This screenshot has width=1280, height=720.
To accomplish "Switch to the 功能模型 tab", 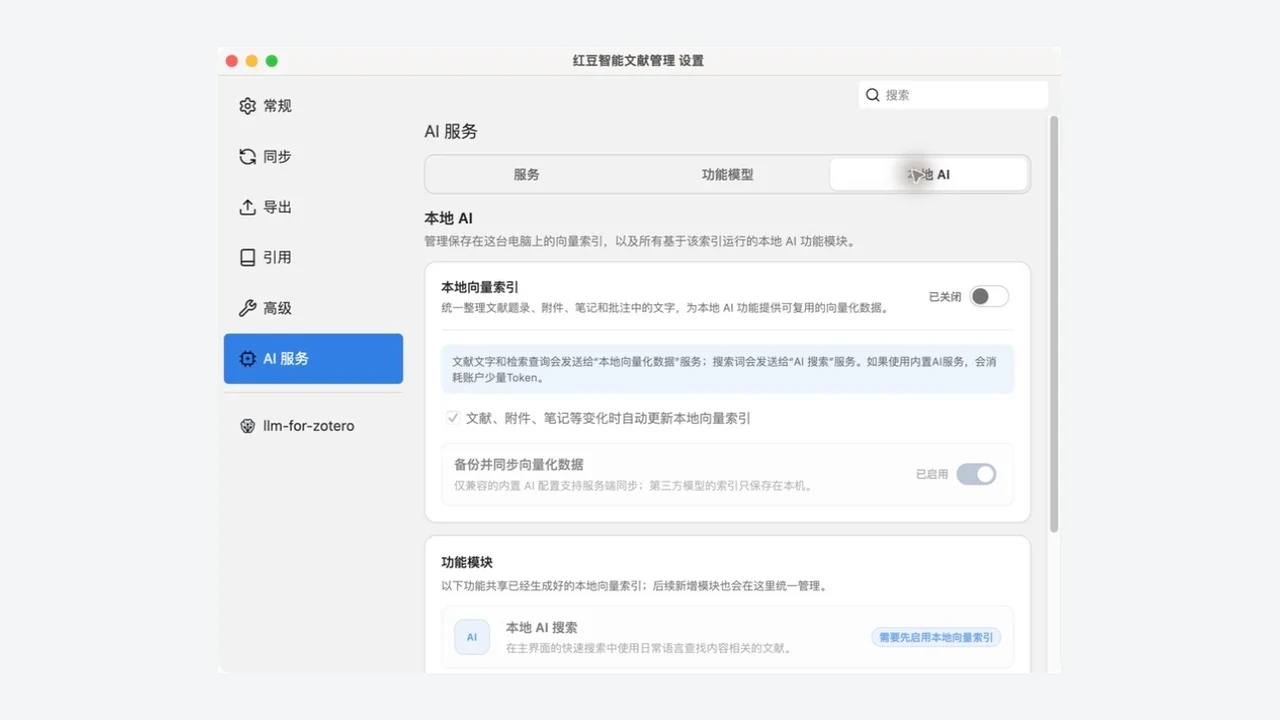I will (728, 174).
